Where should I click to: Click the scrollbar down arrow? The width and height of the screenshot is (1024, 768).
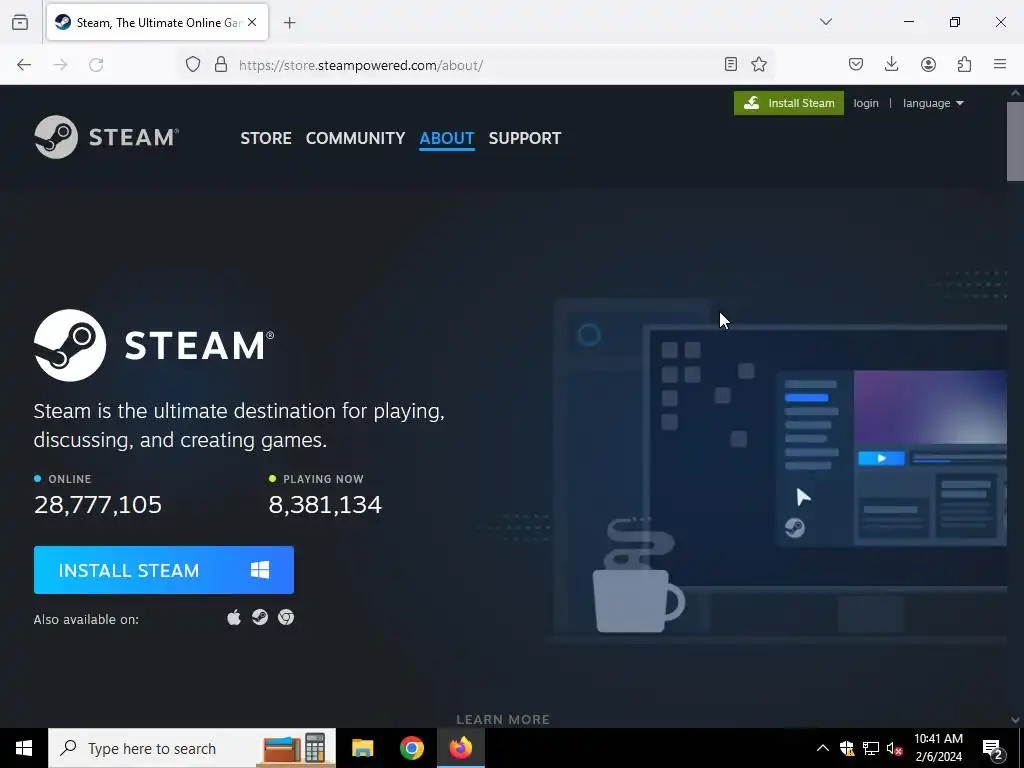coord(1015,720)
